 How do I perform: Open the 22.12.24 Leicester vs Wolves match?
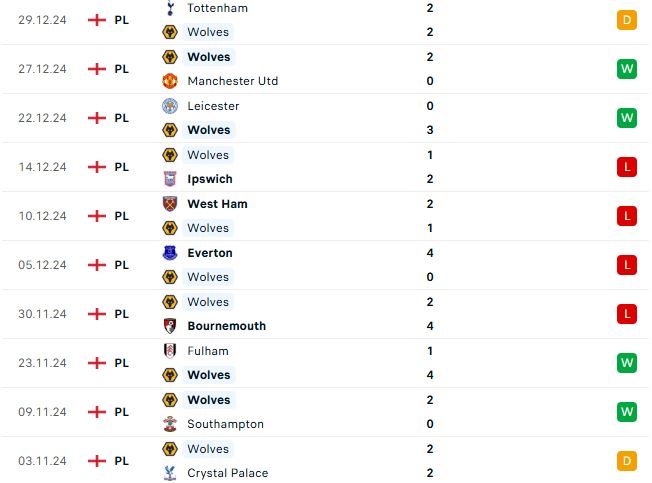[324, 118]
